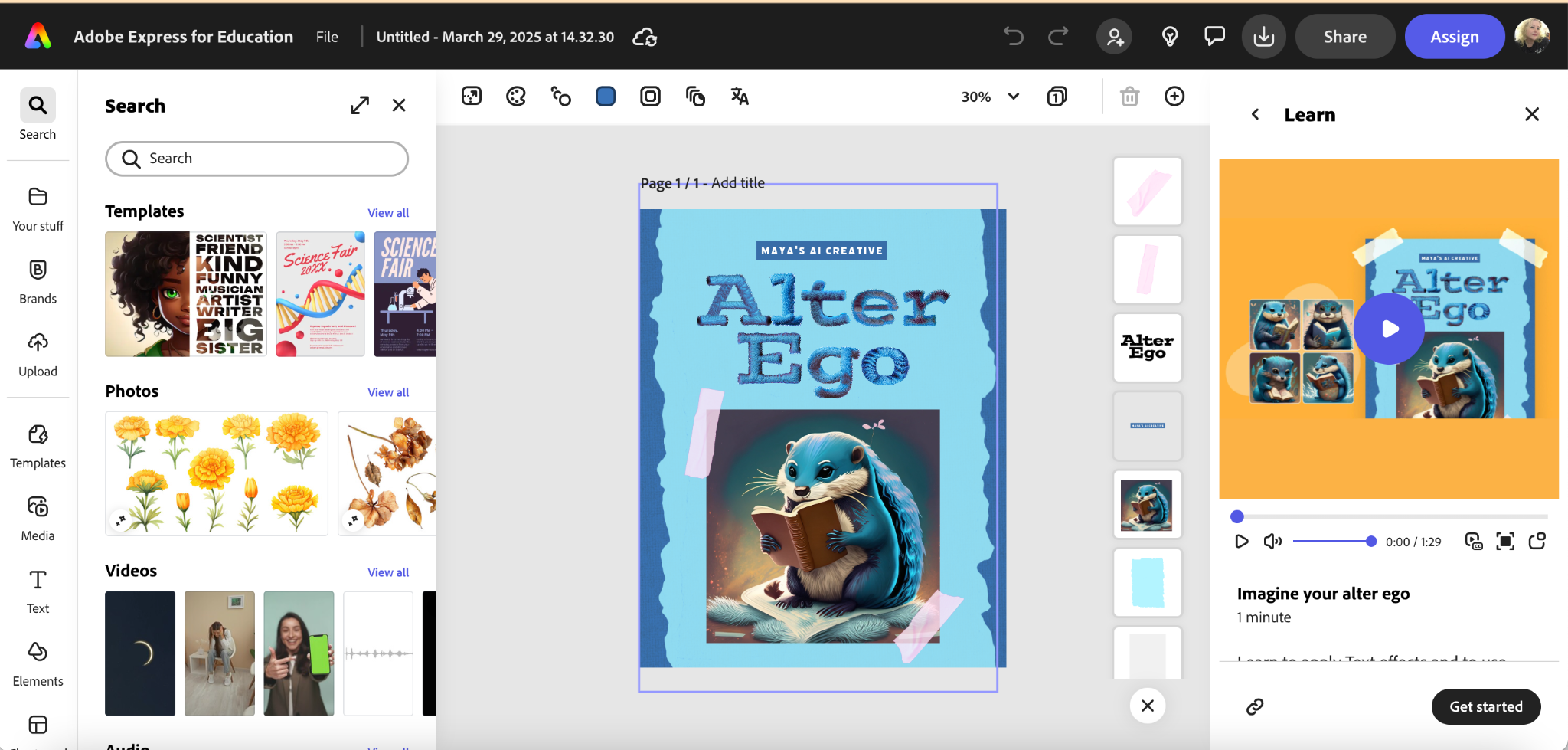Image resolution: width=1568 pixels, height=750 pixels.
Task: Click the page background blue color swatch
Action: tap(606, 97)
